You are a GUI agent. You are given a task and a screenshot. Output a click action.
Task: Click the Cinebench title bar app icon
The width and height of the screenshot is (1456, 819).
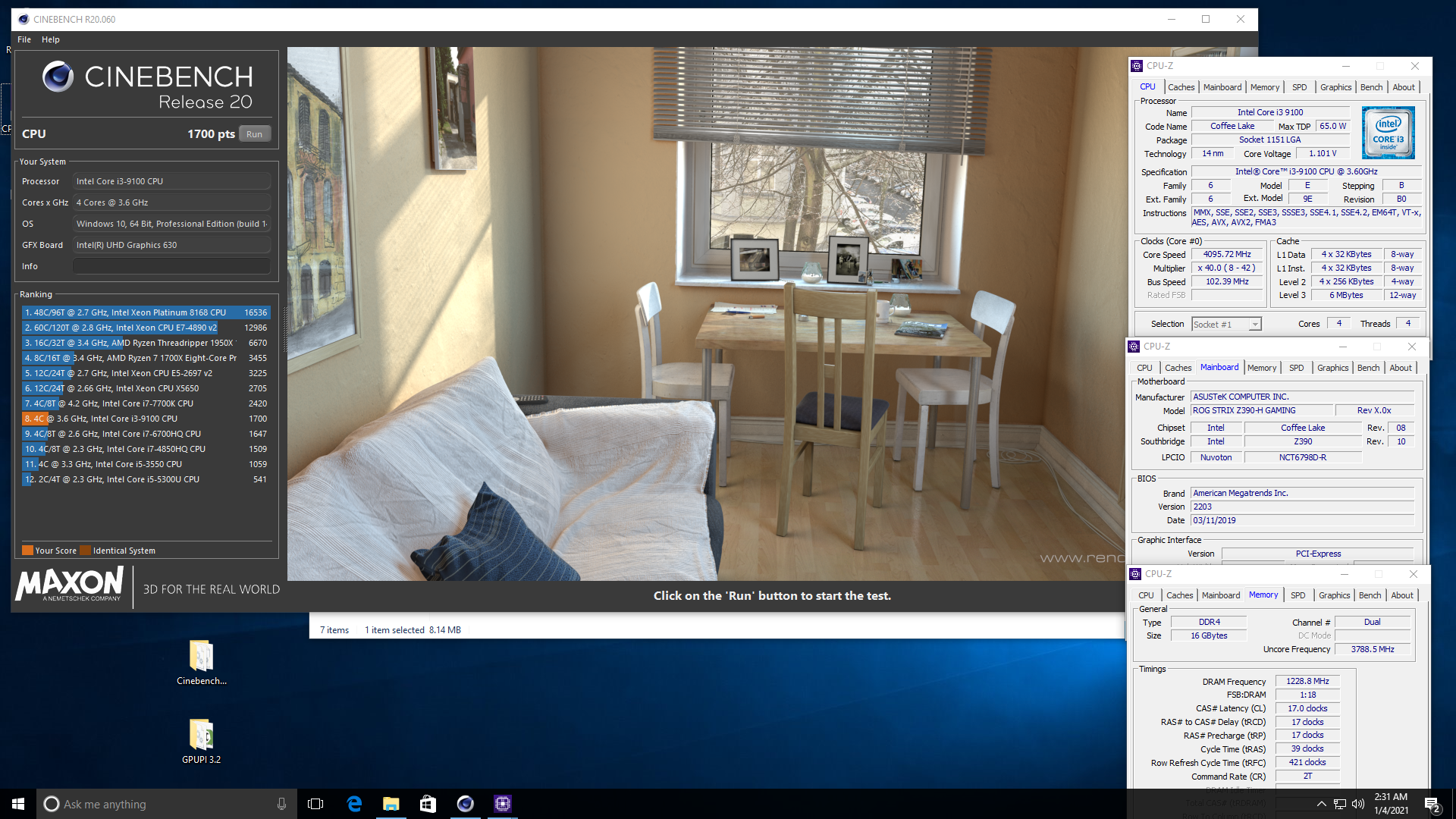(x=24, y=19)
